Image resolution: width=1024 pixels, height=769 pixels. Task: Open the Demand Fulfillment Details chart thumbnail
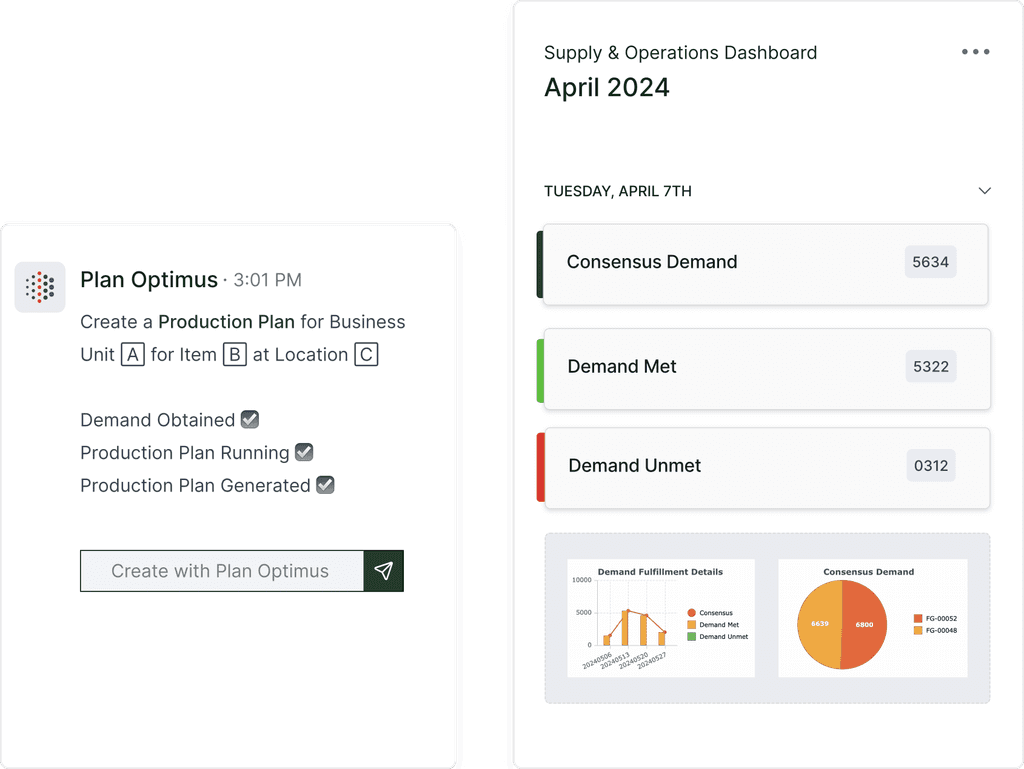point(661,618)
